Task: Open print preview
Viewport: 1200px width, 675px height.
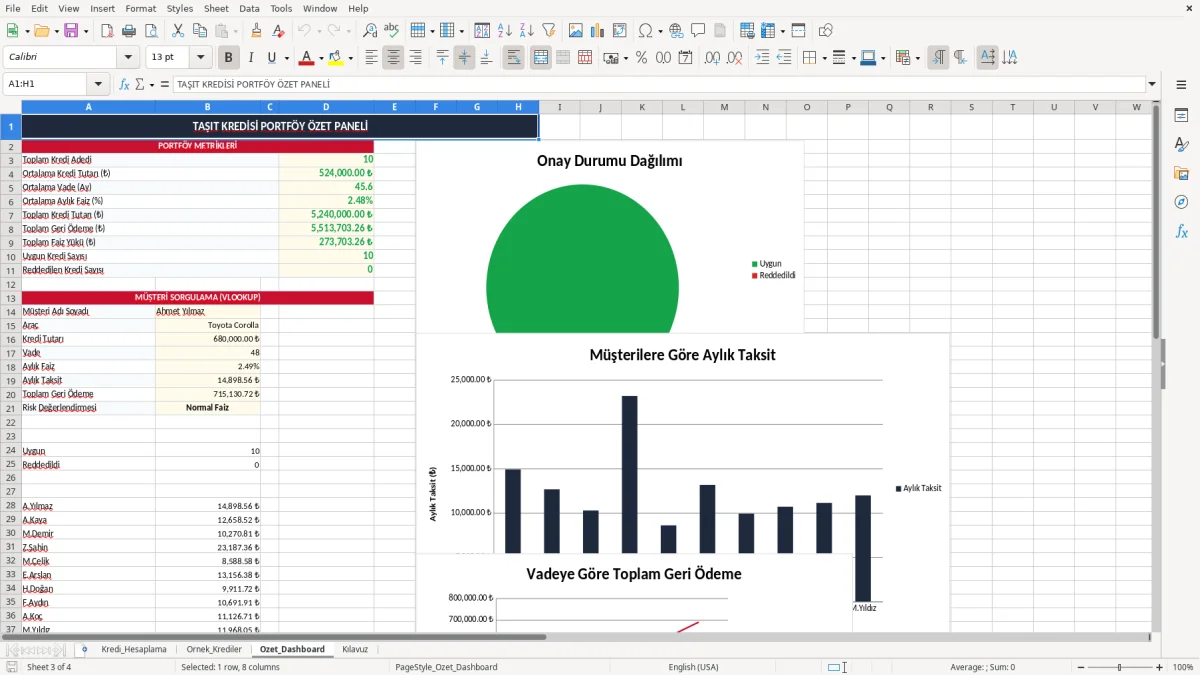Action: [151, 31]
